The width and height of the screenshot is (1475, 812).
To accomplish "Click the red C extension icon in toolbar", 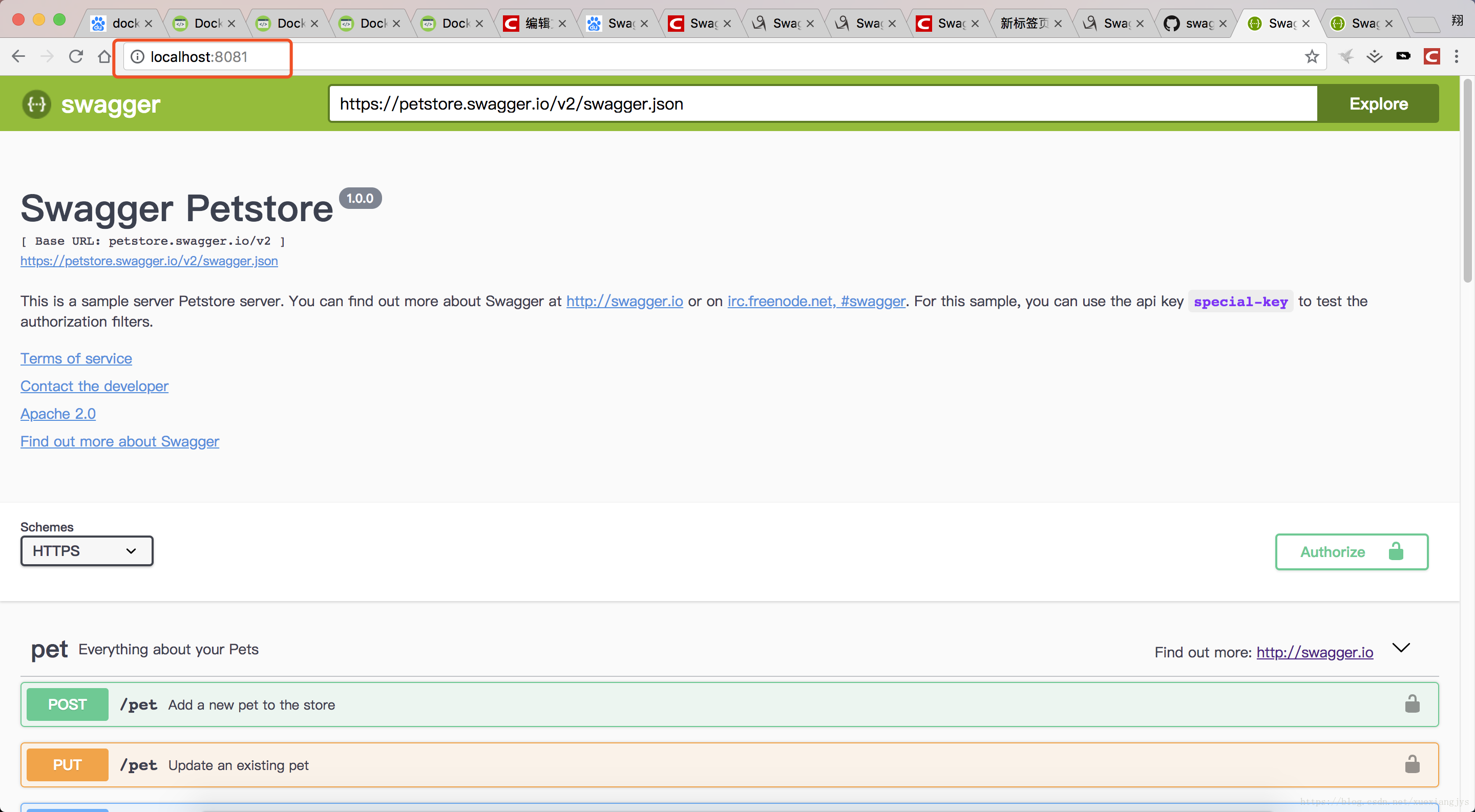I will pos(1431,56).
